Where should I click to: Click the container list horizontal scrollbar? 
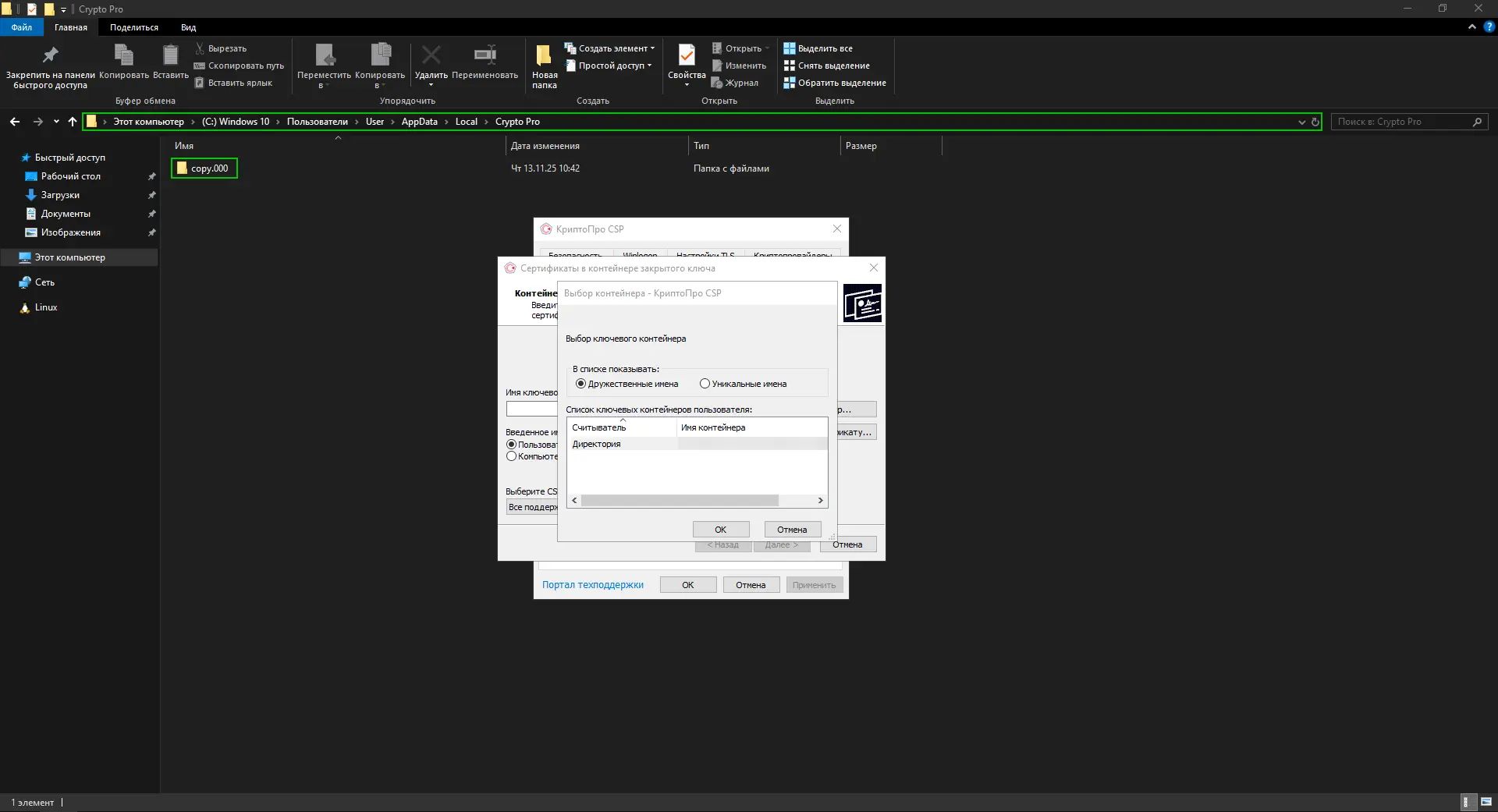(679, 501)
